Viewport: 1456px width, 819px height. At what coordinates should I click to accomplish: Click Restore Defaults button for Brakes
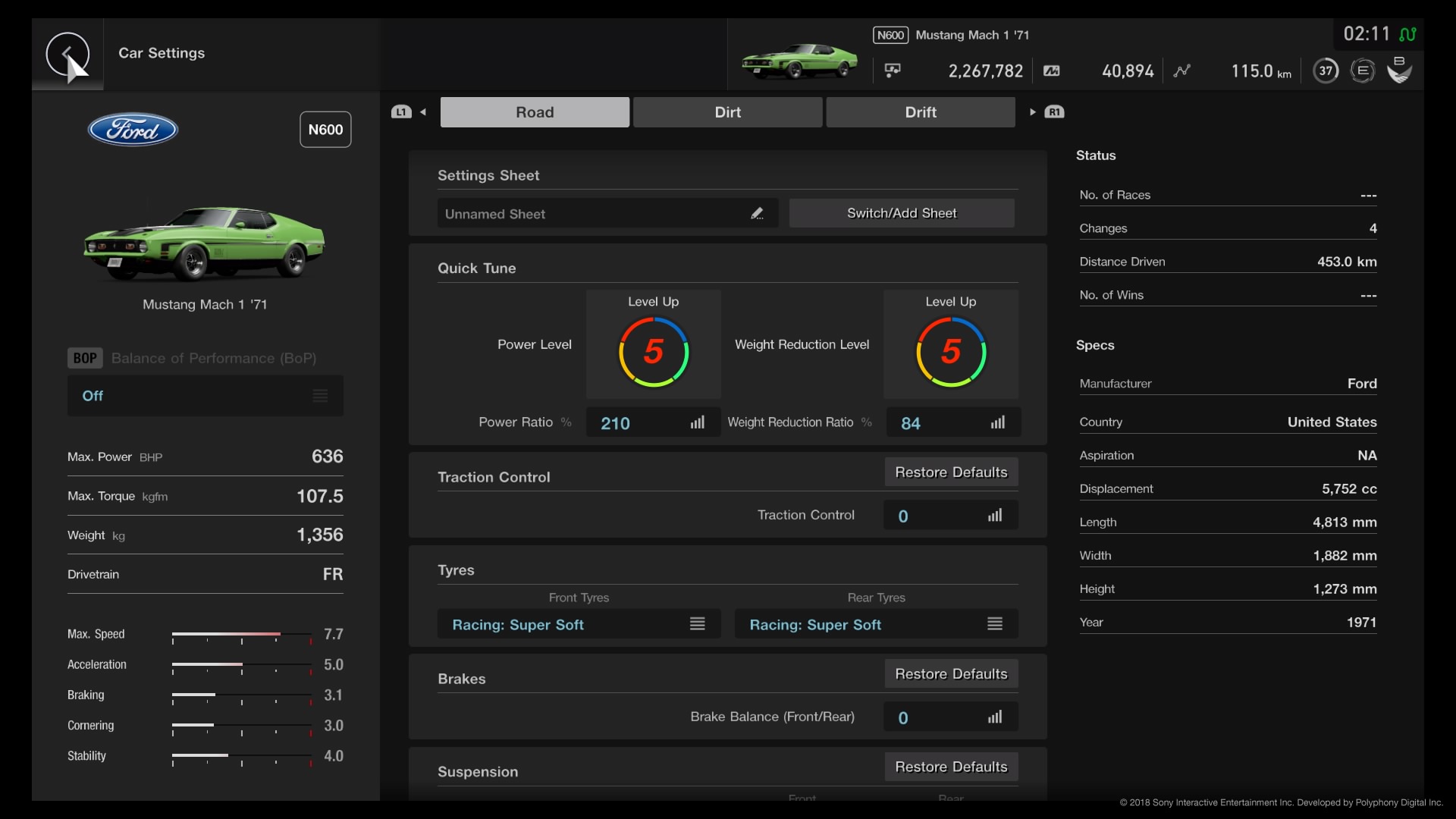pyautogui.click(x=951, y=673)
